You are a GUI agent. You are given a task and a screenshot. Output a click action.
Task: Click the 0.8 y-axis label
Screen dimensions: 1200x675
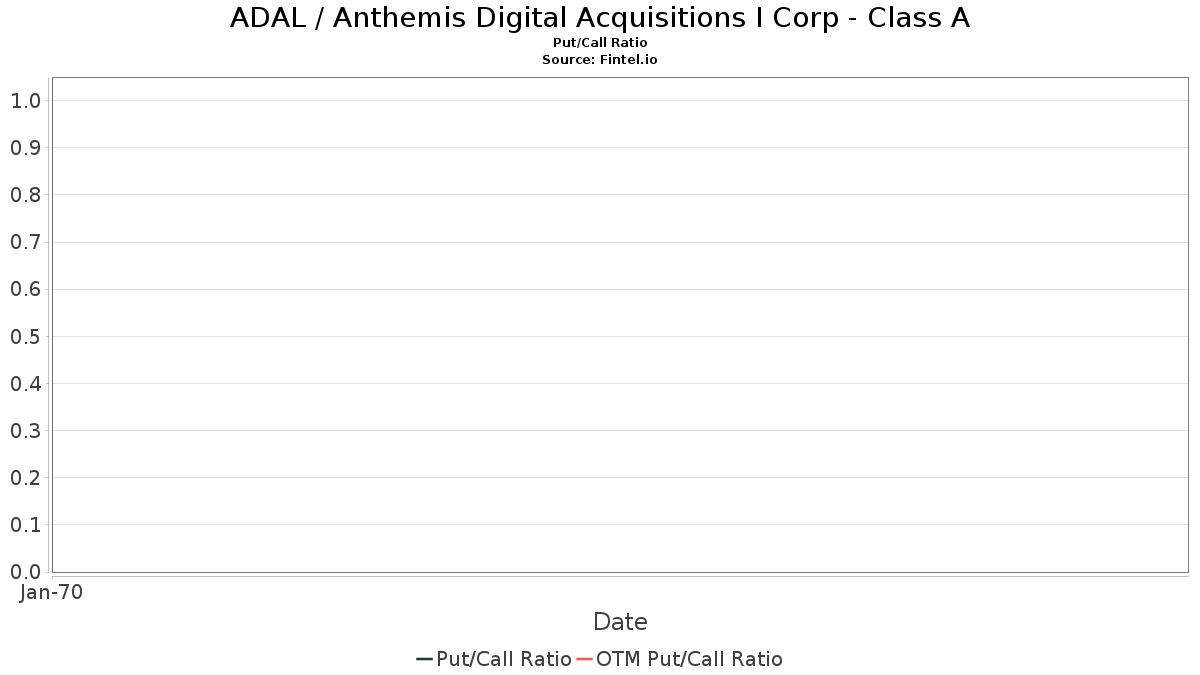click(26, 194)
